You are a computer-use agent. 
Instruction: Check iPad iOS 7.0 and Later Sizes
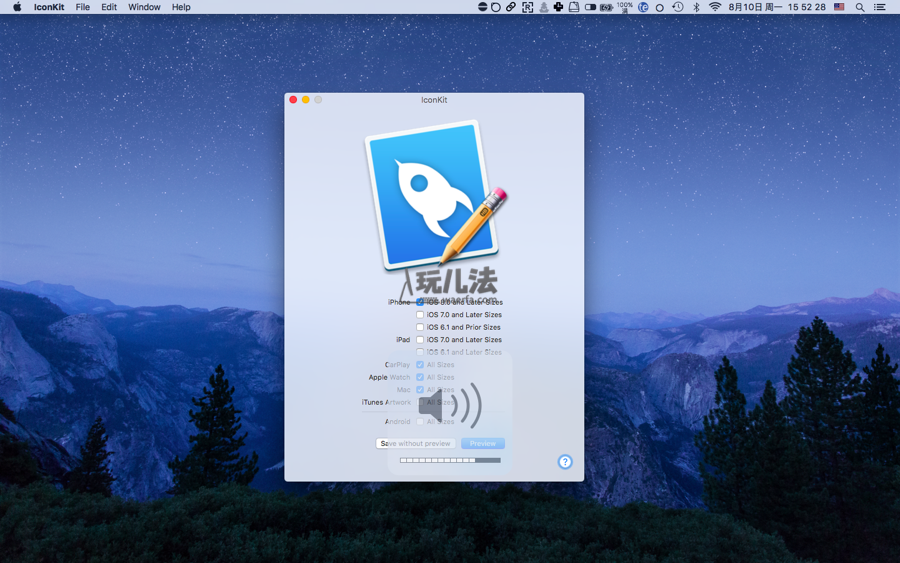(x=420, y=340)
